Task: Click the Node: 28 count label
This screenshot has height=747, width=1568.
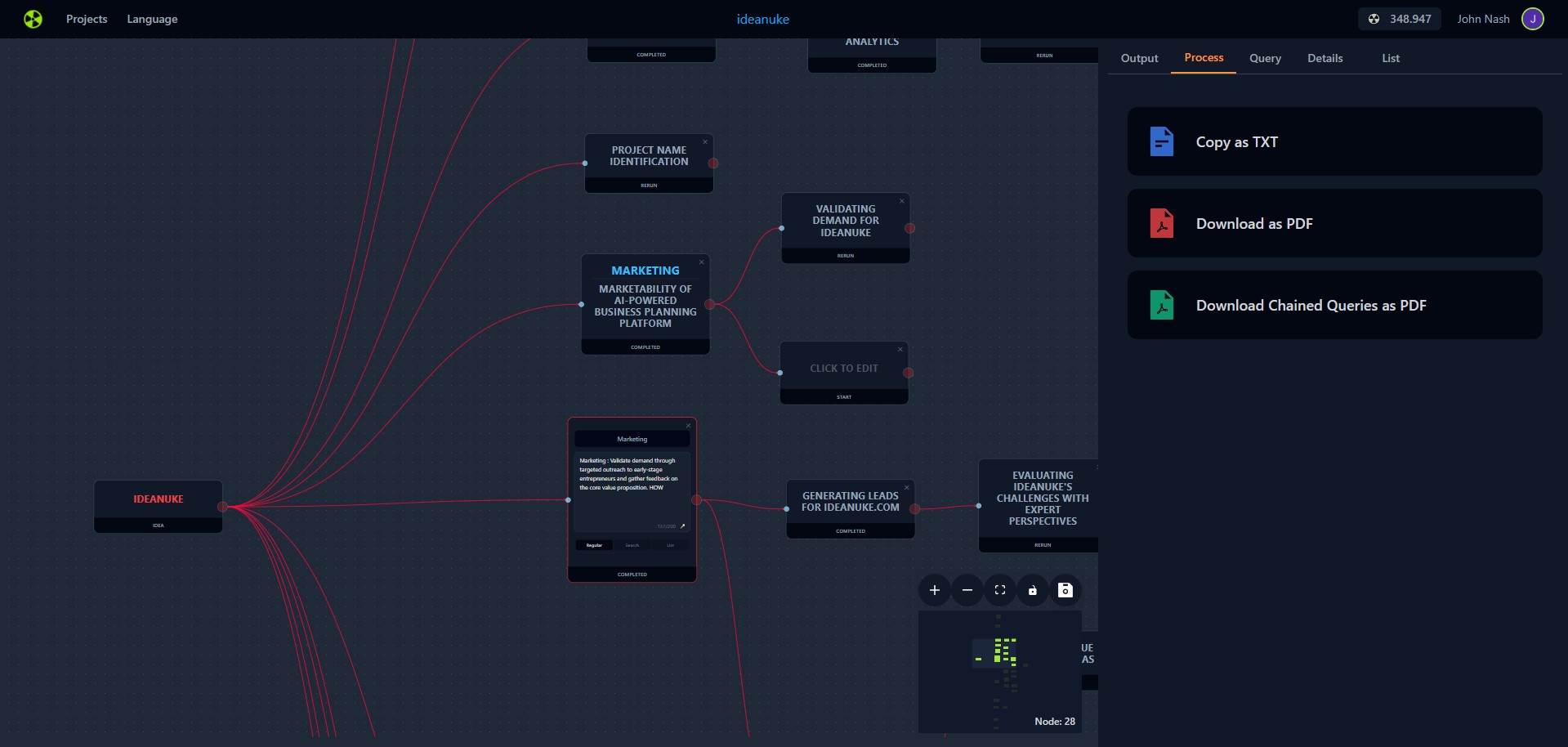Action: (x=1055, y=722)
